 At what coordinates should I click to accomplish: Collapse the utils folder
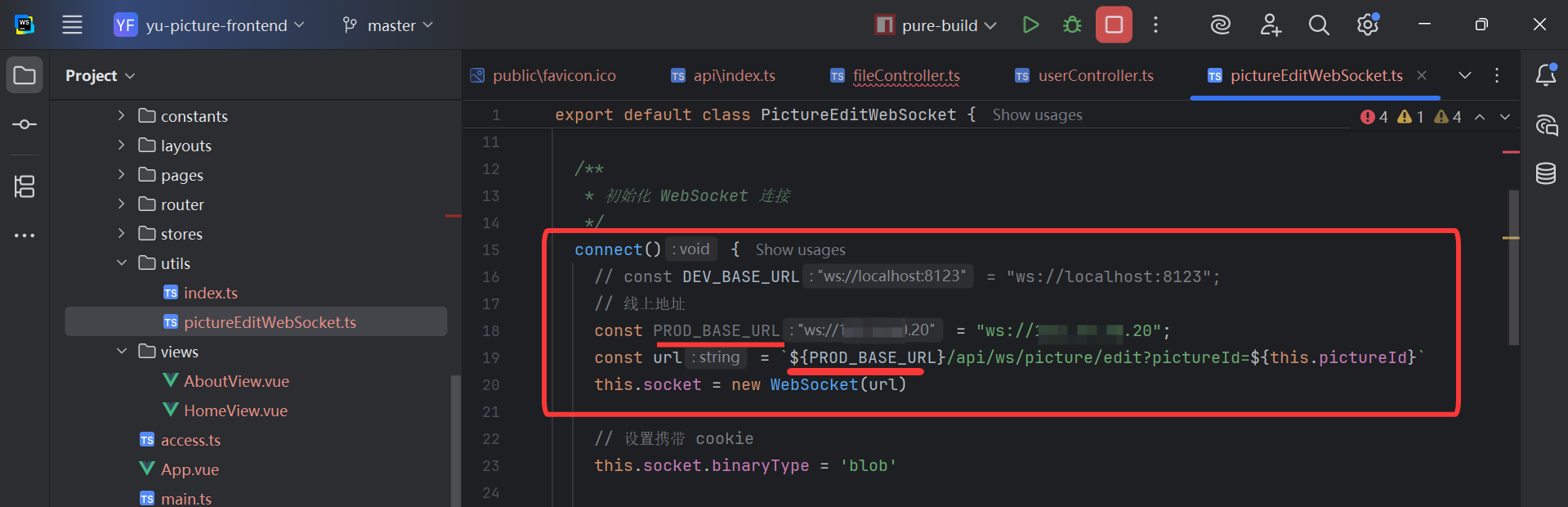coord(122,263)
